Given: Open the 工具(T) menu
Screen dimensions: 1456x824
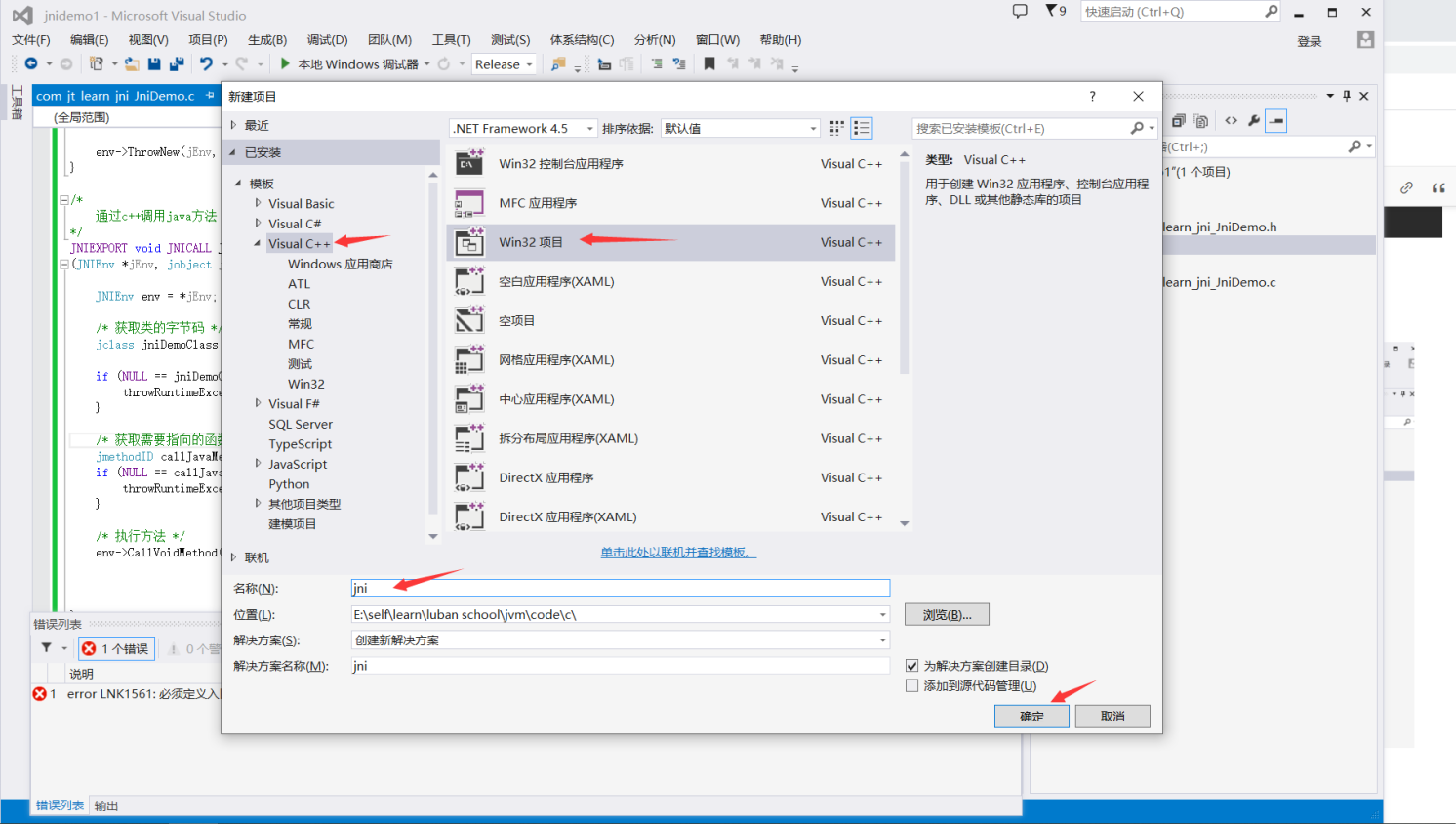Looking at the screenshot, I should [x=451, y=40].
